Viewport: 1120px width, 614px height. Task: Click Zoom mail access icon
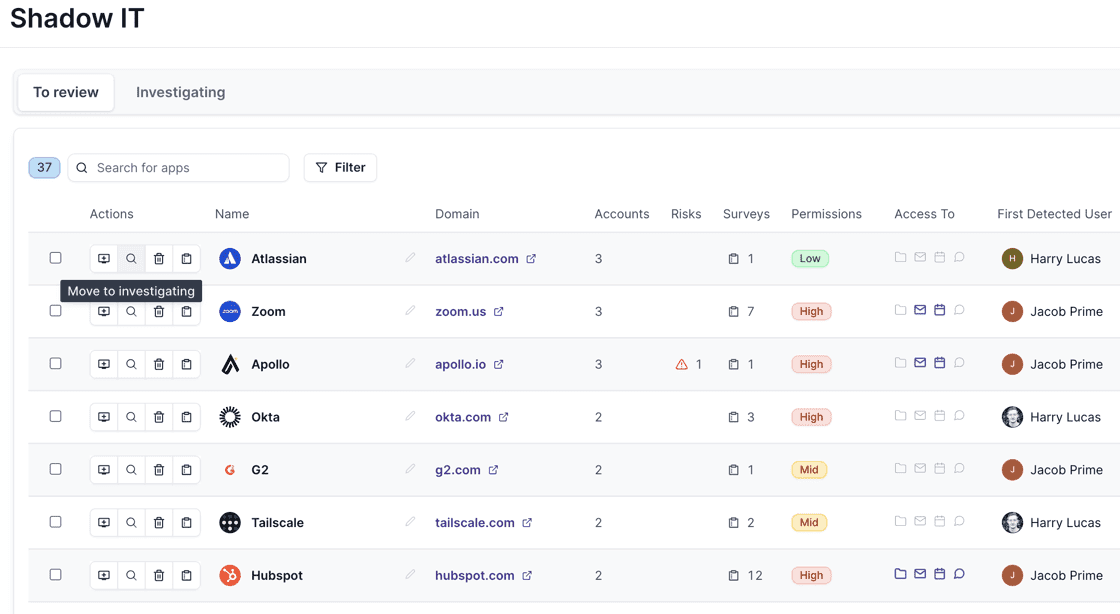point(920,309)
